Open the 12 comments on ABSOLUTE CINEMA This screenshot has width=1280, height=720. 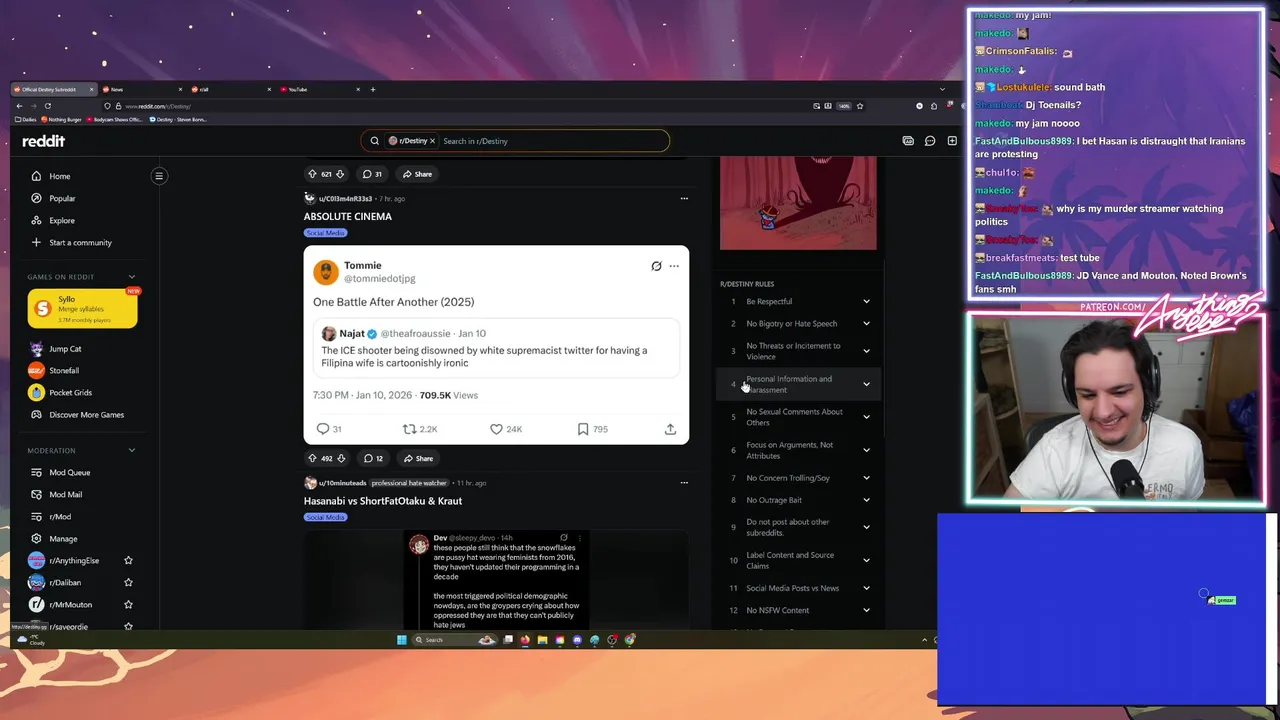pyautogui.click(x=373, y=458)
